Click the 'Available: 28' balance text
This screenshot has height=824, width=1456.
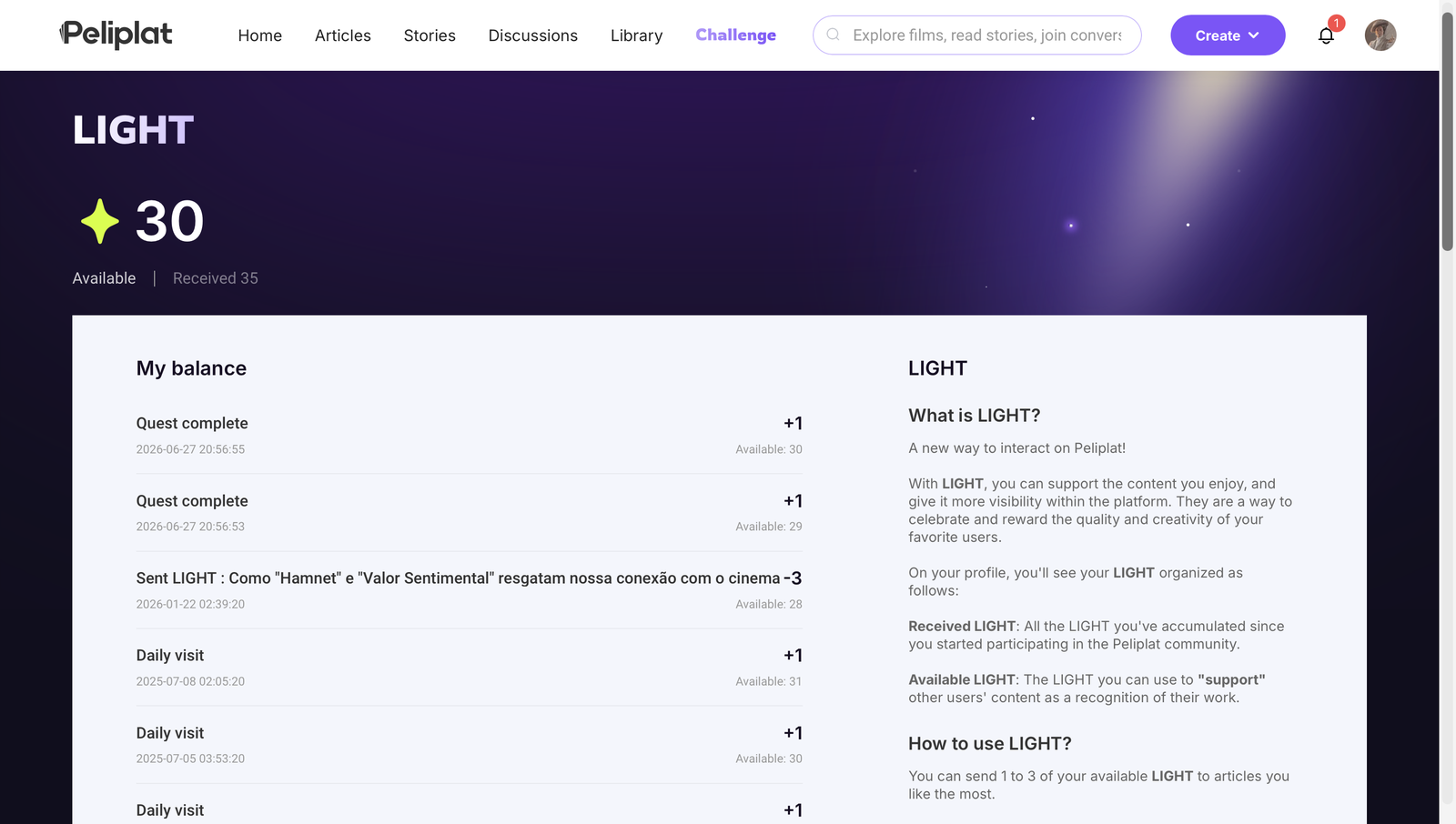pyautogui.click(x=769, y=604)
